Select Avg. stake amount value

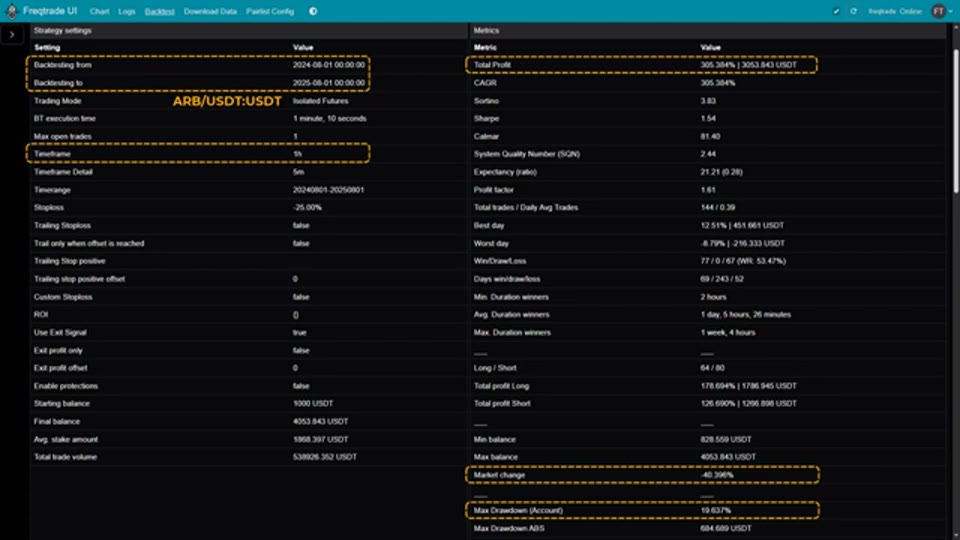pos(320,440)
